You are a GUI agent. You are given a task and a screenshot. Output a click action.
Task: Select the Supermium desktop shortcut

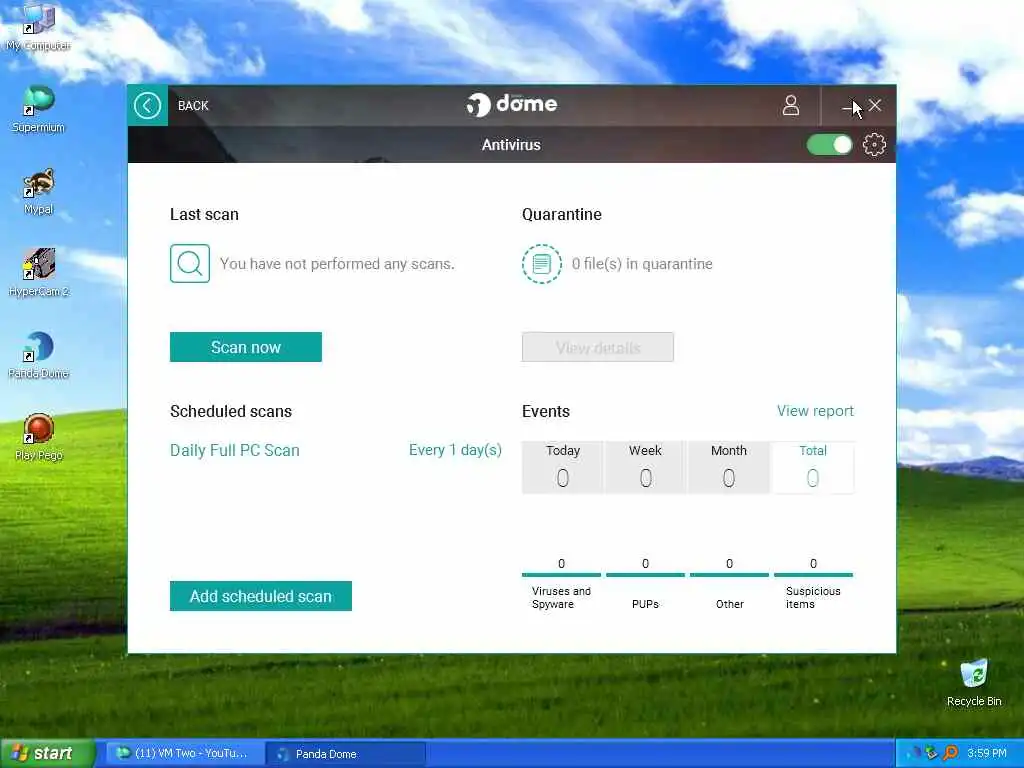click(38, 110)
